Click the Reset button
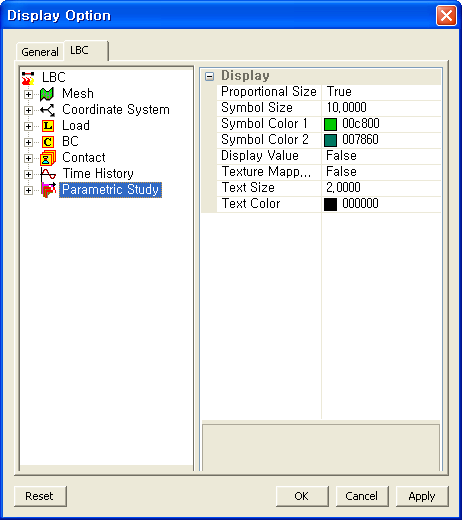Viewport: 462px width, 520px height. (x=40, y=496)
